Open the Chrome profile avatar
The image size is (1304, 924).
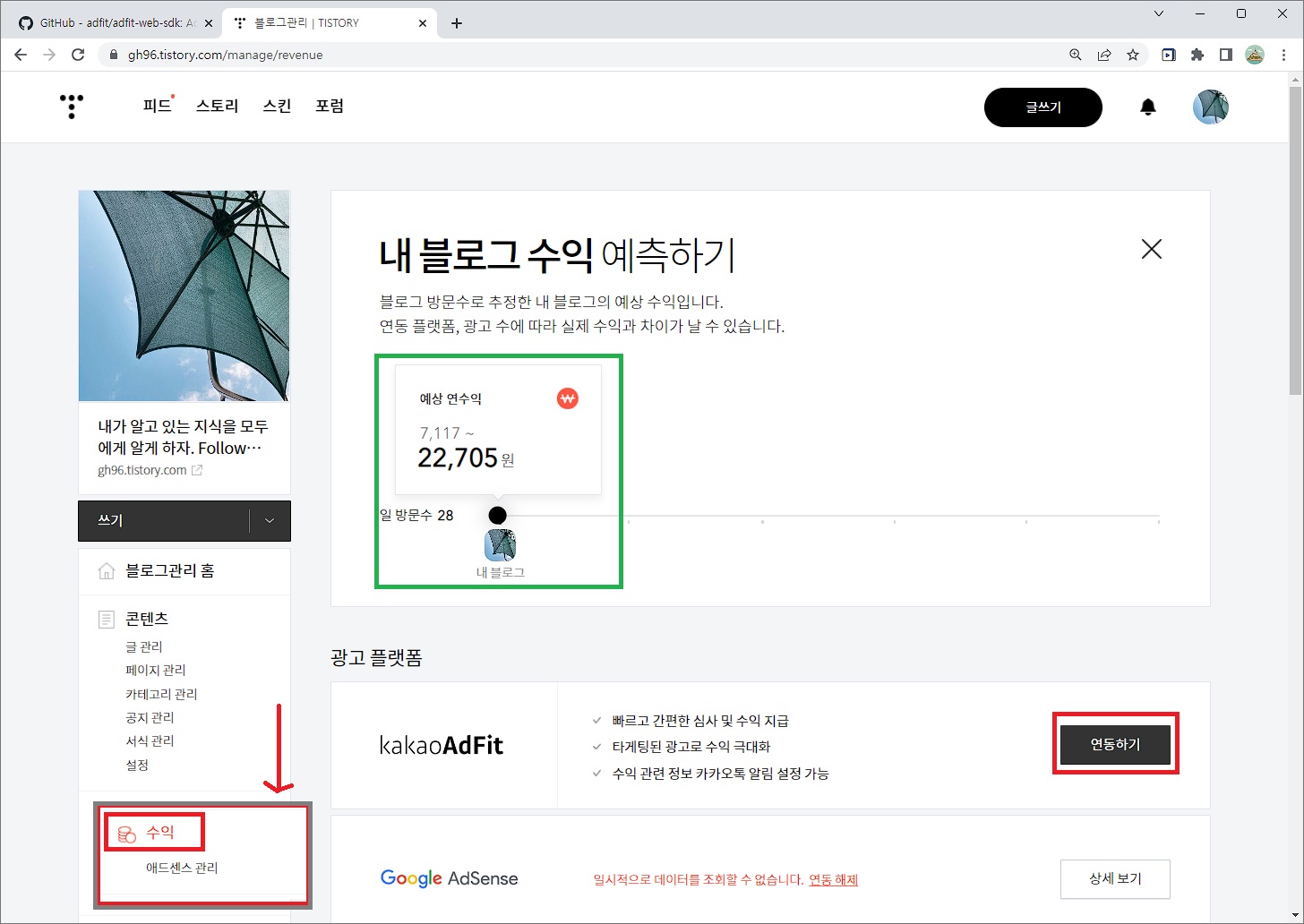point(1255,55)
